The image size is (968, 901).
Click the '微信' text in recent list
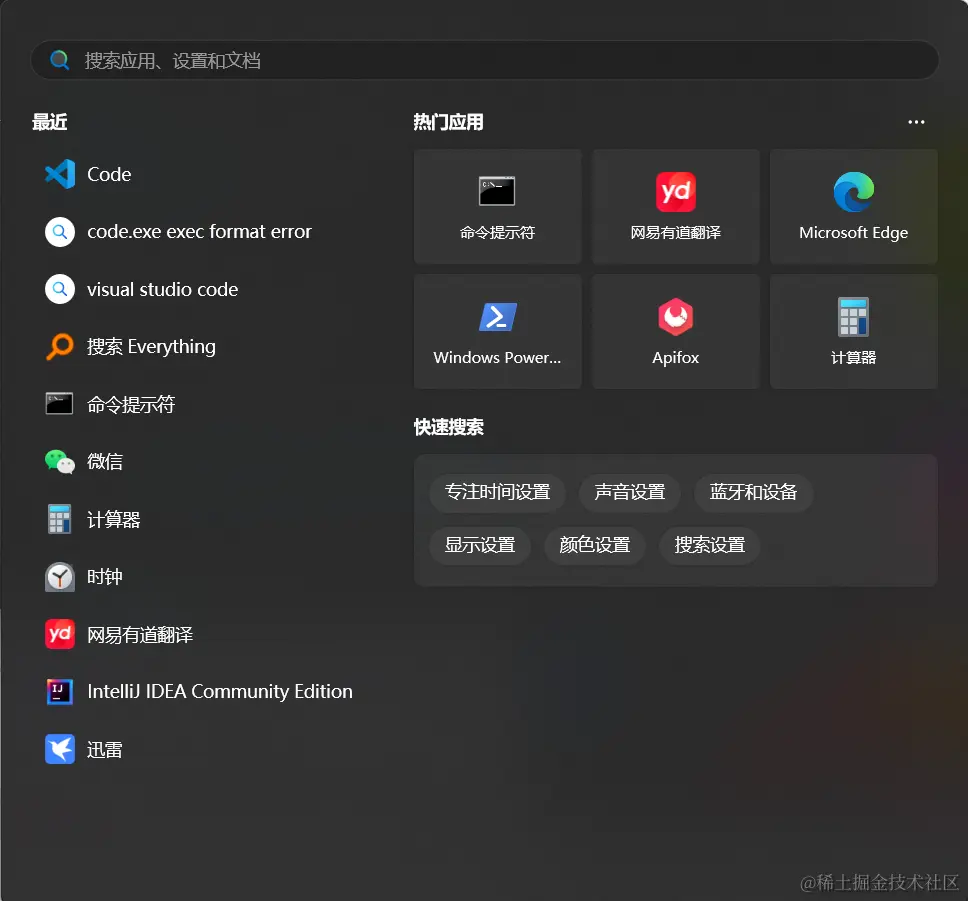tap(105, 462)
